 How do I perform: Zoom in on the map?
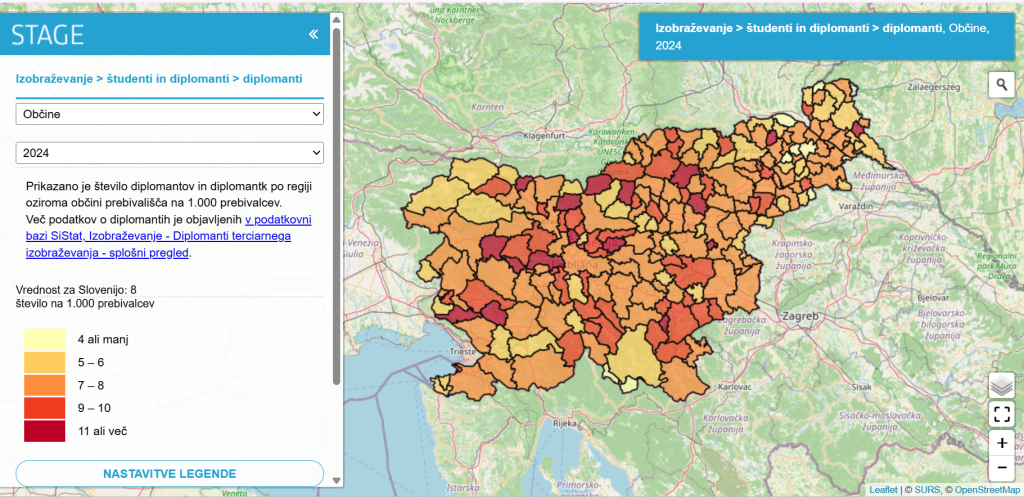pos(1001,442)
